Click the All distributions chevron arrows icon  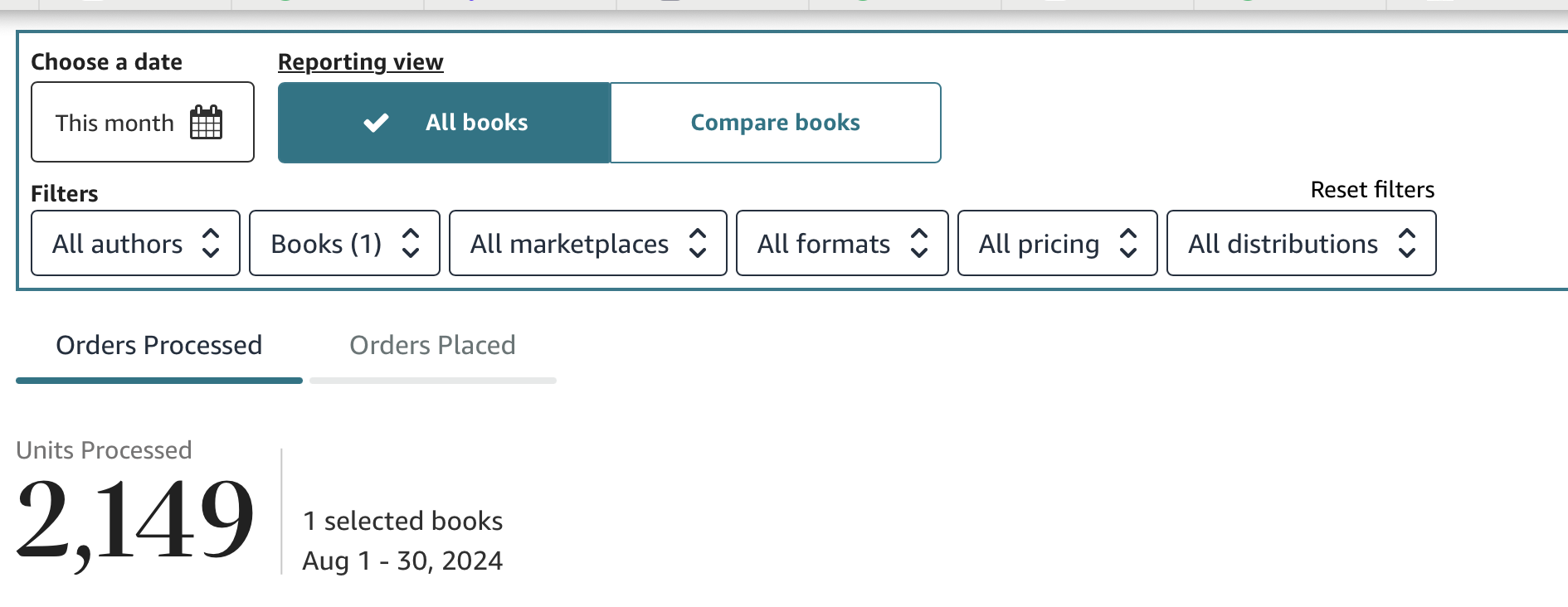[x=1407, y=244]
